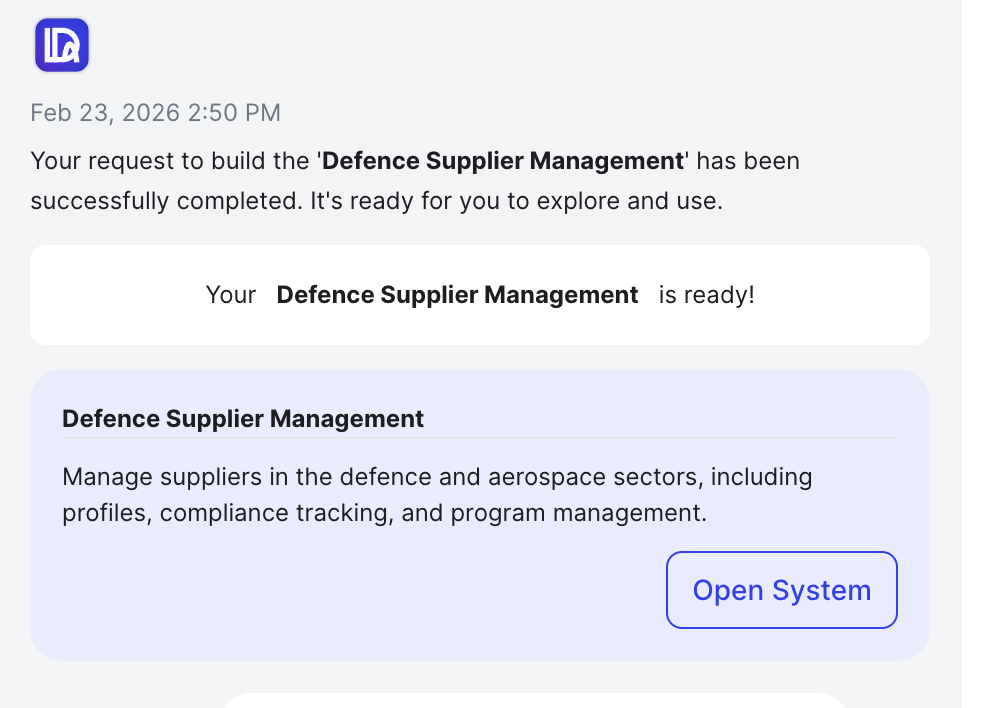
Task: Click the ready confirmation banner
Action: tap(480, 295)
